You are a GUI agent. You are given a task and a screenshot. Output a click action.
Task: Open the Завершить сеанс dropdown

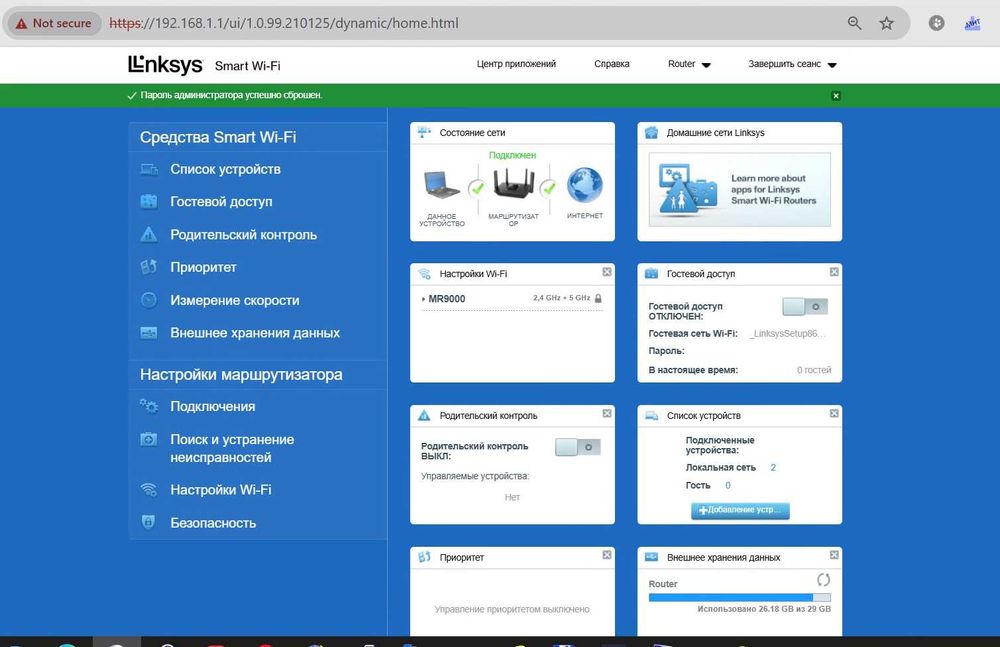[x=792, y=64]
